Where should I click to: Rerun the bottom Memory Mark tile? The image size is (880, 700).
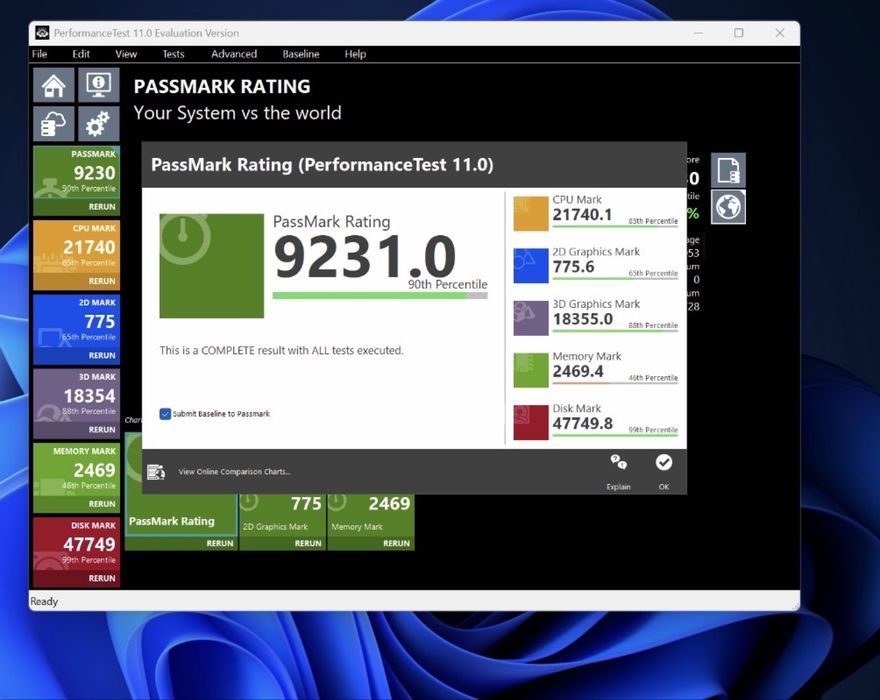(x=396, y=543)
